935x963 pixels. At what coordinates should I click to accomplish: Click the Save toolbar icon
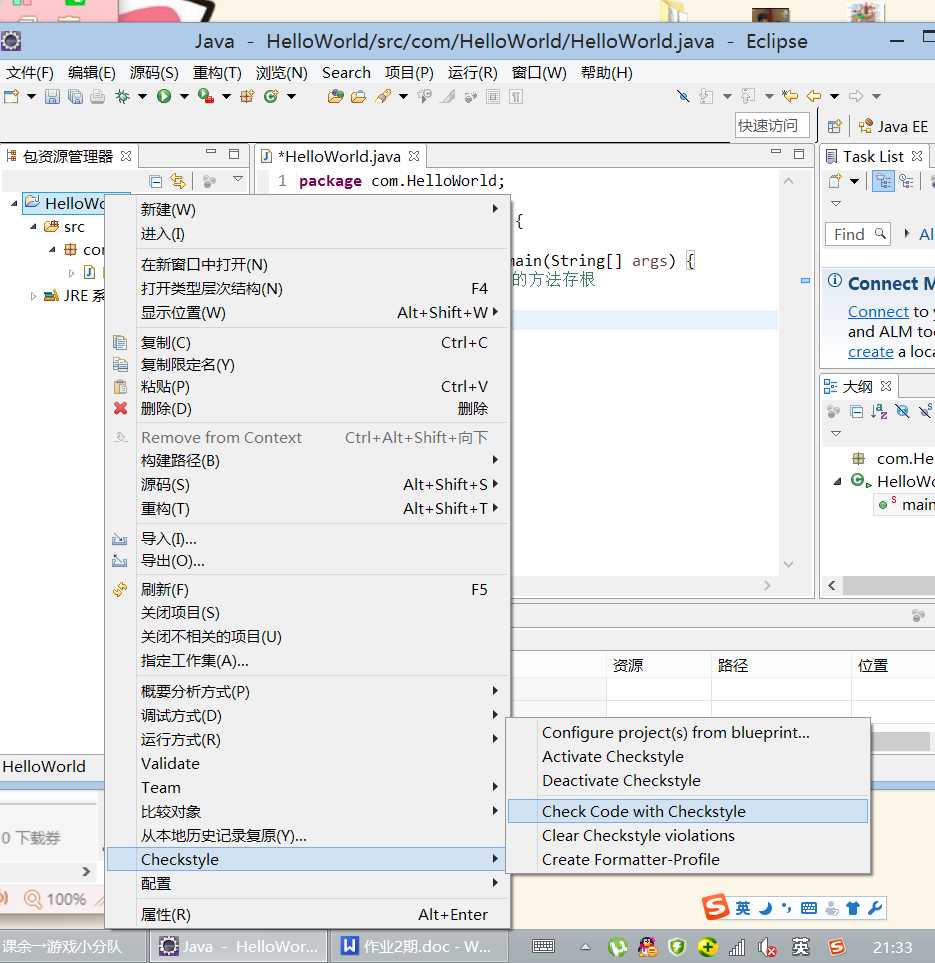[x=52, y=96]
